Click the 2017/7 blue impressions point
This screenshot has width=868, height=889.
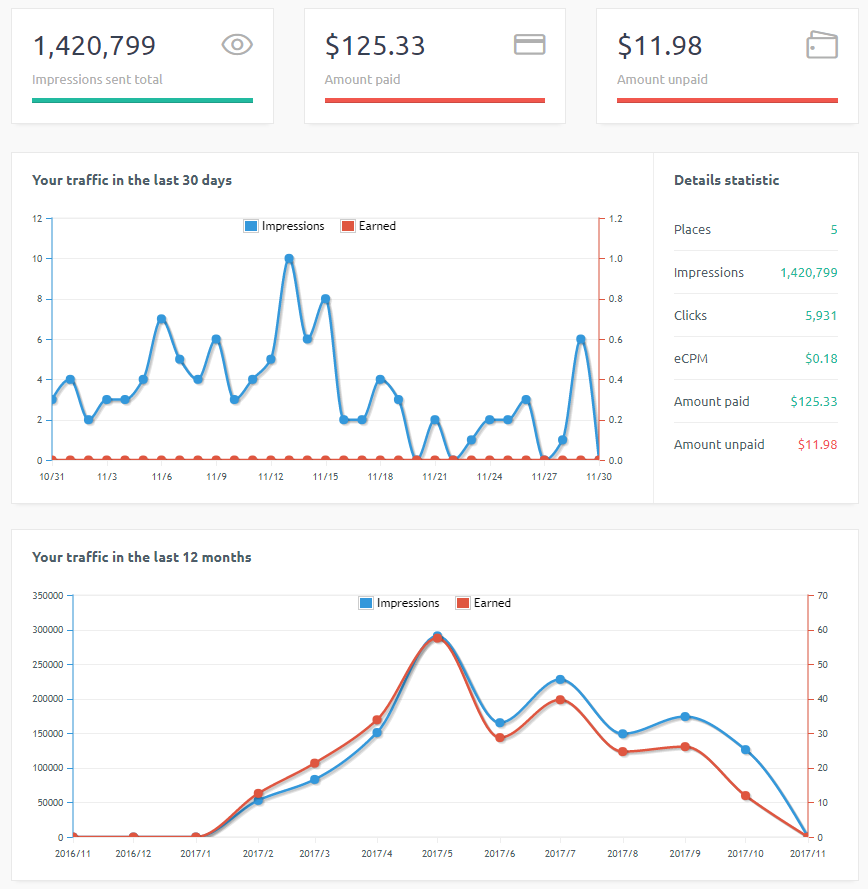(x=560, y=679)
